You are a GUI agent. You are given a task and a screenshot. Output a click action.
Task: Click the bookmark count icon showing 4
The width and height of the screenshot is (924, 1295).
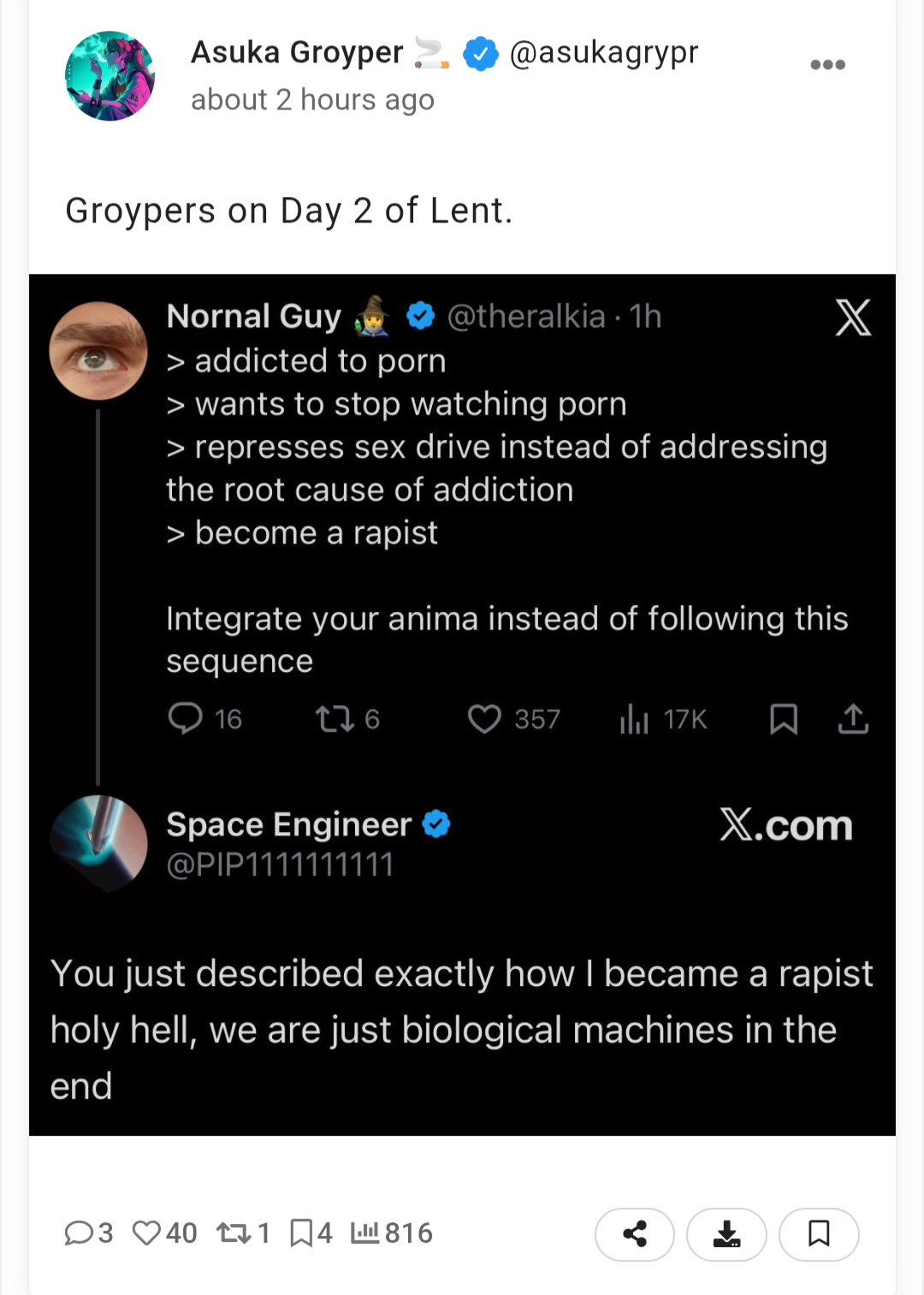pyautogui.click(x=301, y=1233)
